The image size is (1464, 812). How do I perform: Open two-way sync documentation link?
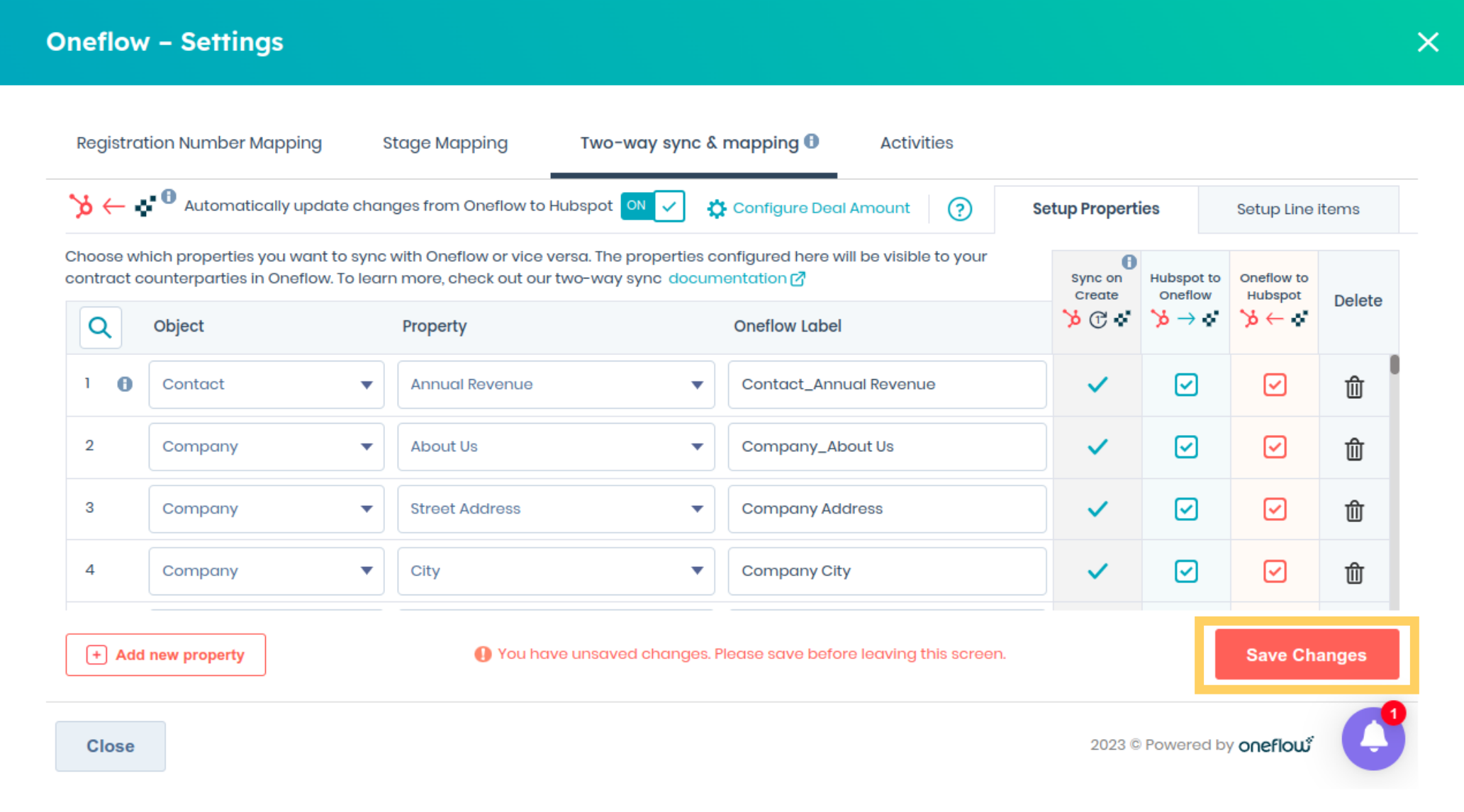tap(727, 278)
